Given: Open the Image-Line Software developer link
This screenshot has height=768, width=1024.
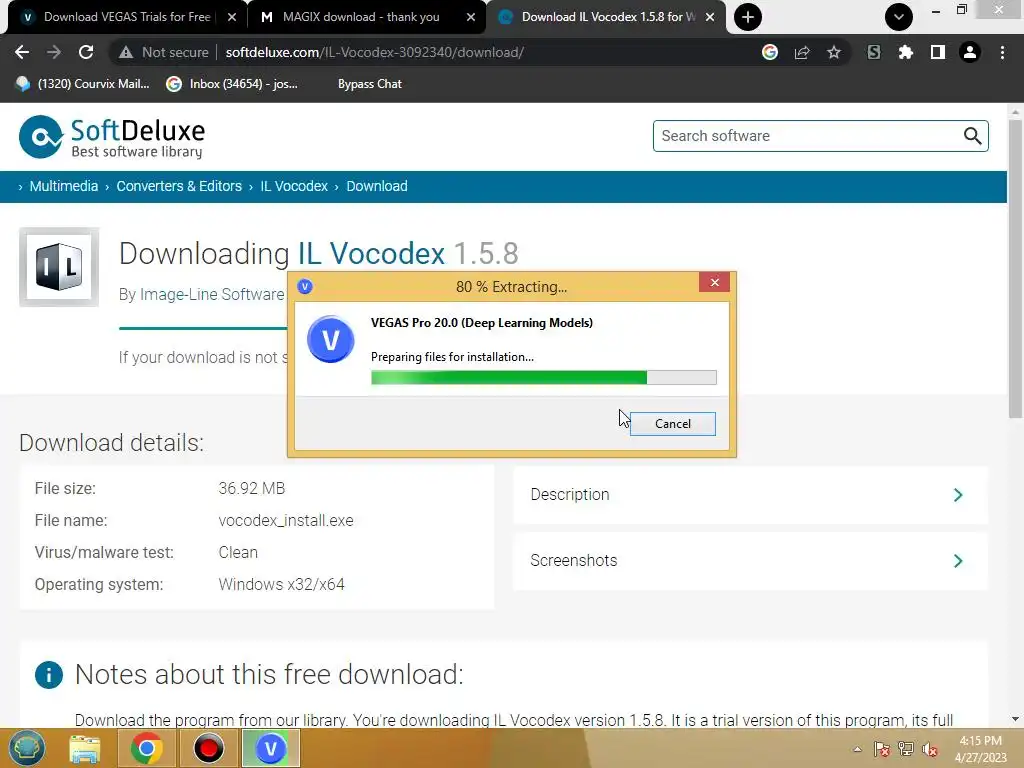Looking at the screenshot, I should 212,295.
